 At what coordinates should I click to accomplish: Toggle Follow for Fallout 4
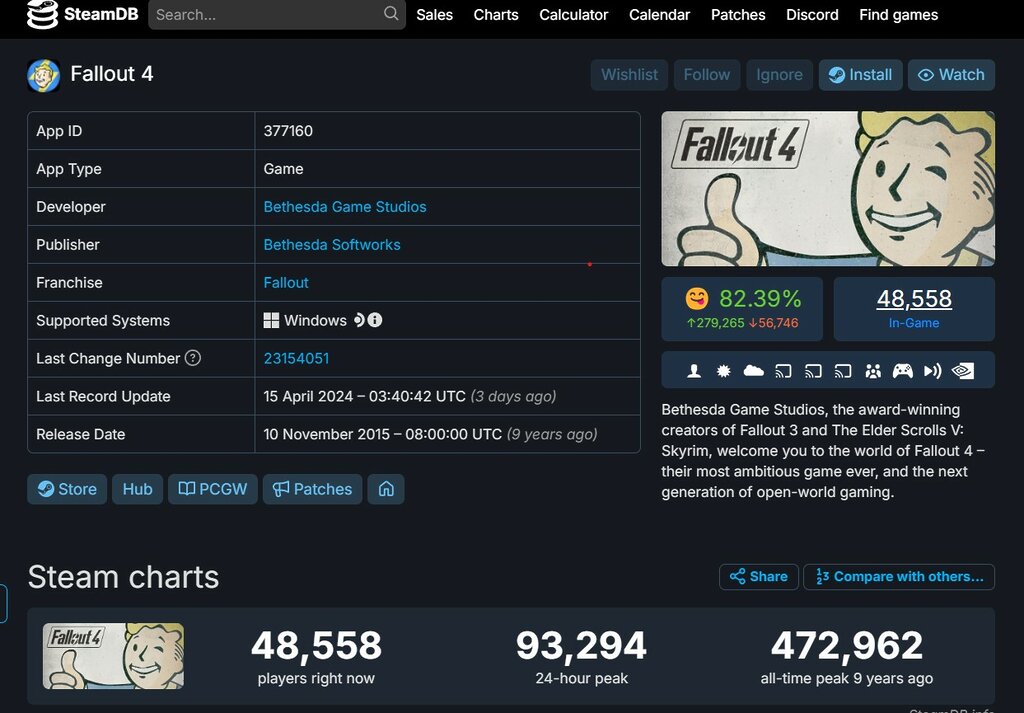(x=706, y=74)
